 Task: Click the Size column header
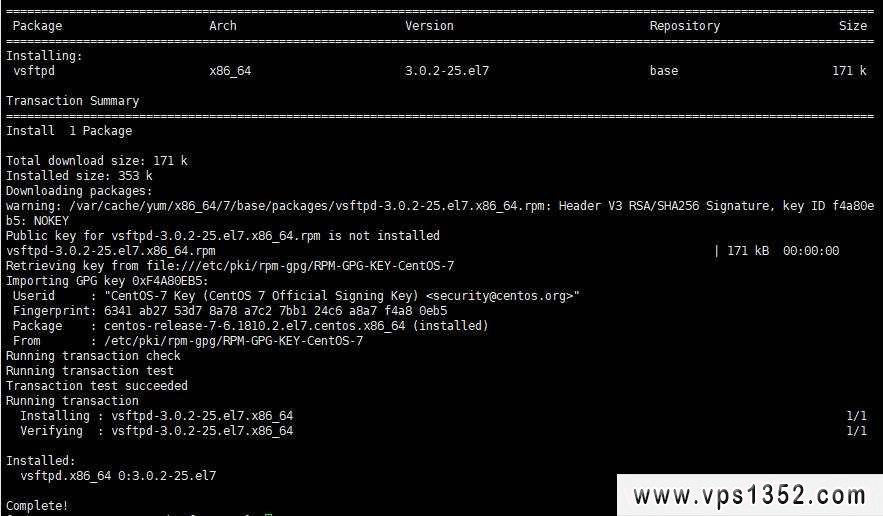point(853,26)
